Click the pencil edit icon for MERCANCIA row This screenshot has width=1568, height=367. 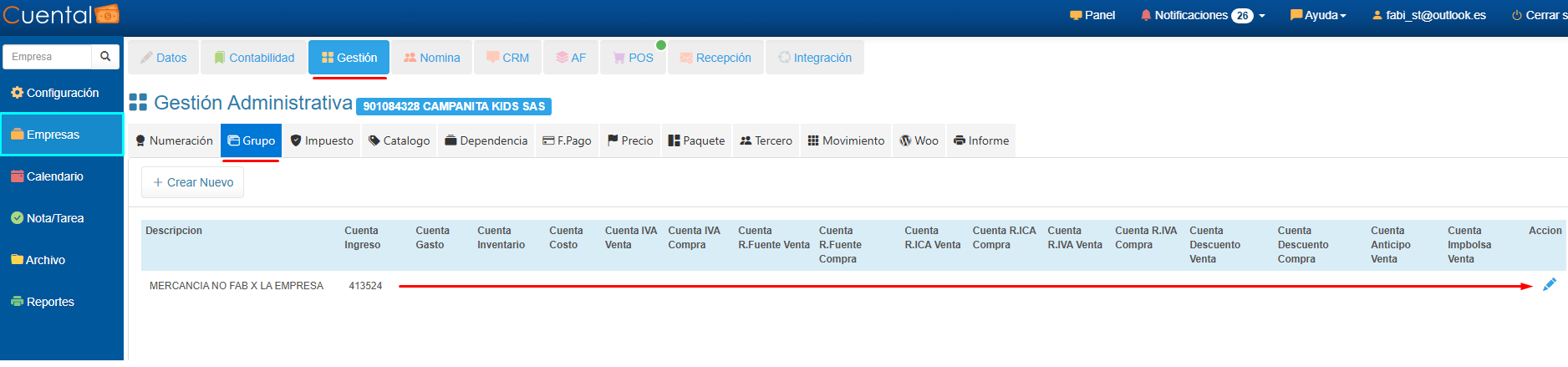pyautogui.click(x=1549, y=285)
